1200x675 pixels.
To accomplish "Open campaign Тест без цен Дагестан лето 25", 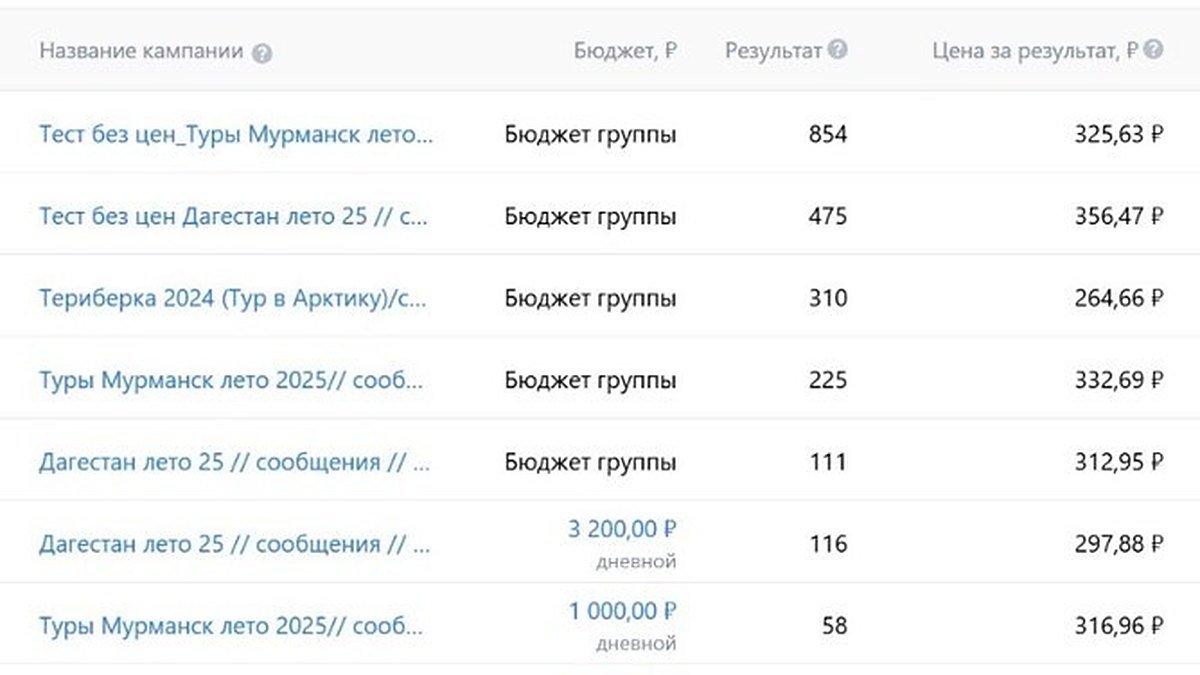I will click(x=234, y=217).
